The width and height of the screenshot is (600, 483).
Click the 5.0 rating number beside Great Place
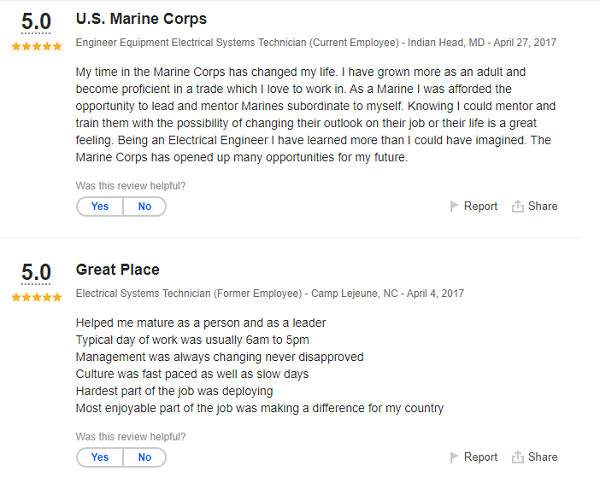[36, 272]
